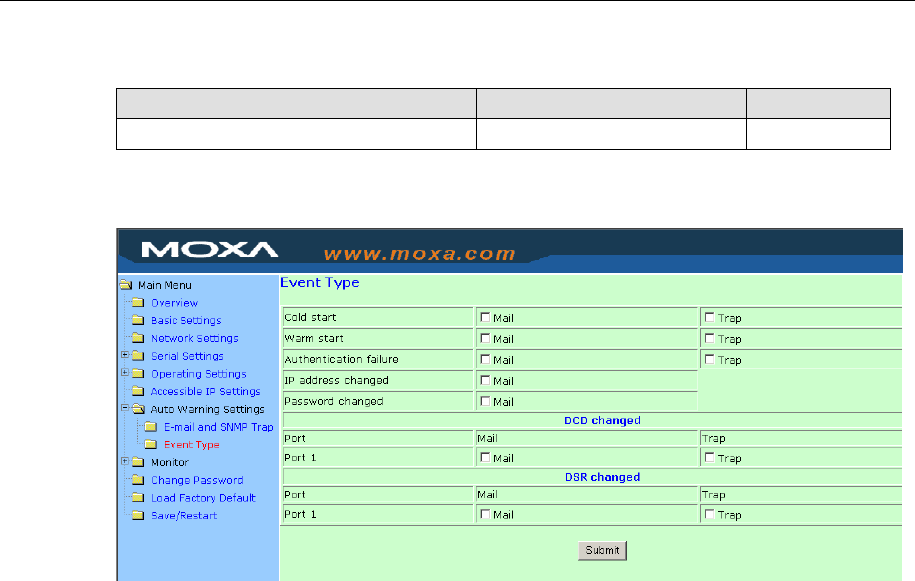Click the DSR changed section header
915x581 pixels.
pos(602,477)
